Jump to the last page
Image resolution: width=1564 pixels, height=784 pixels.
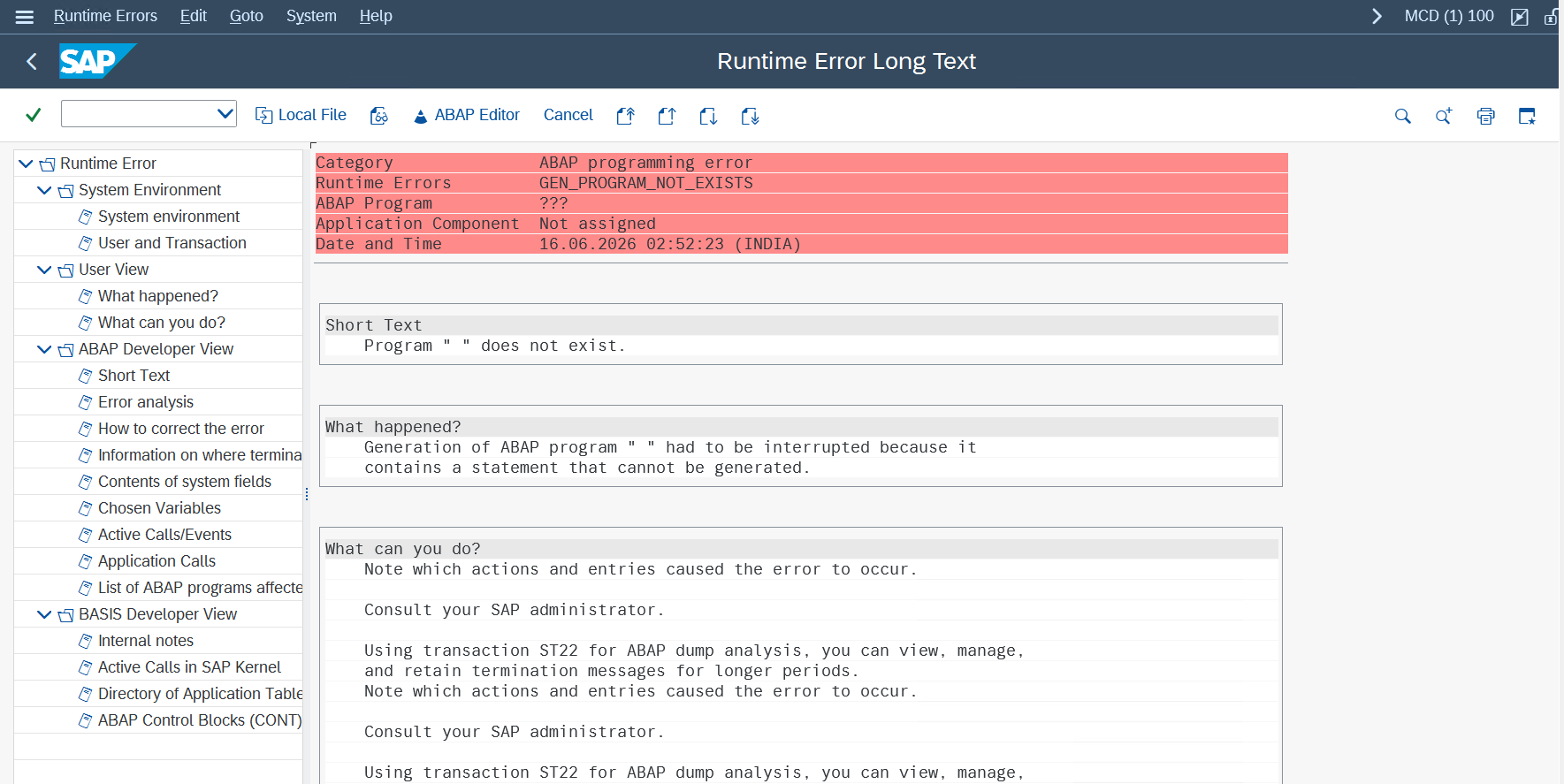coord(750,116)
